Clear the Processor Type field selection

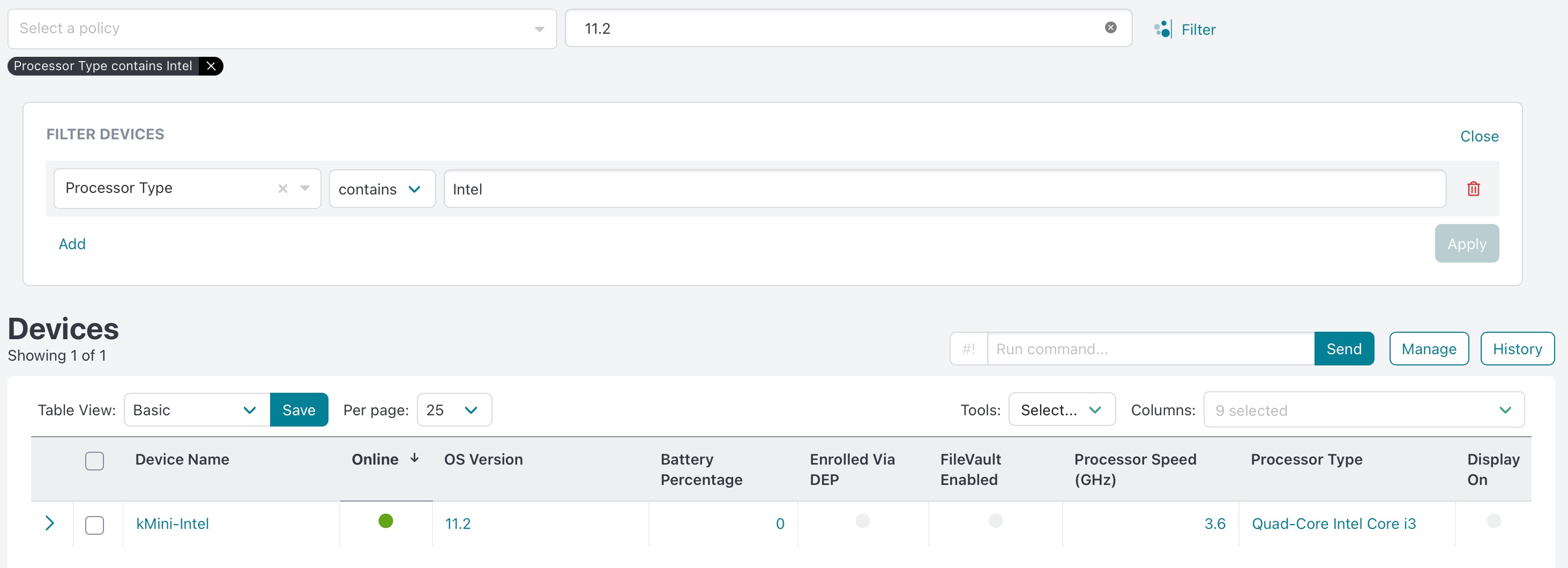(x=282, y=189)
